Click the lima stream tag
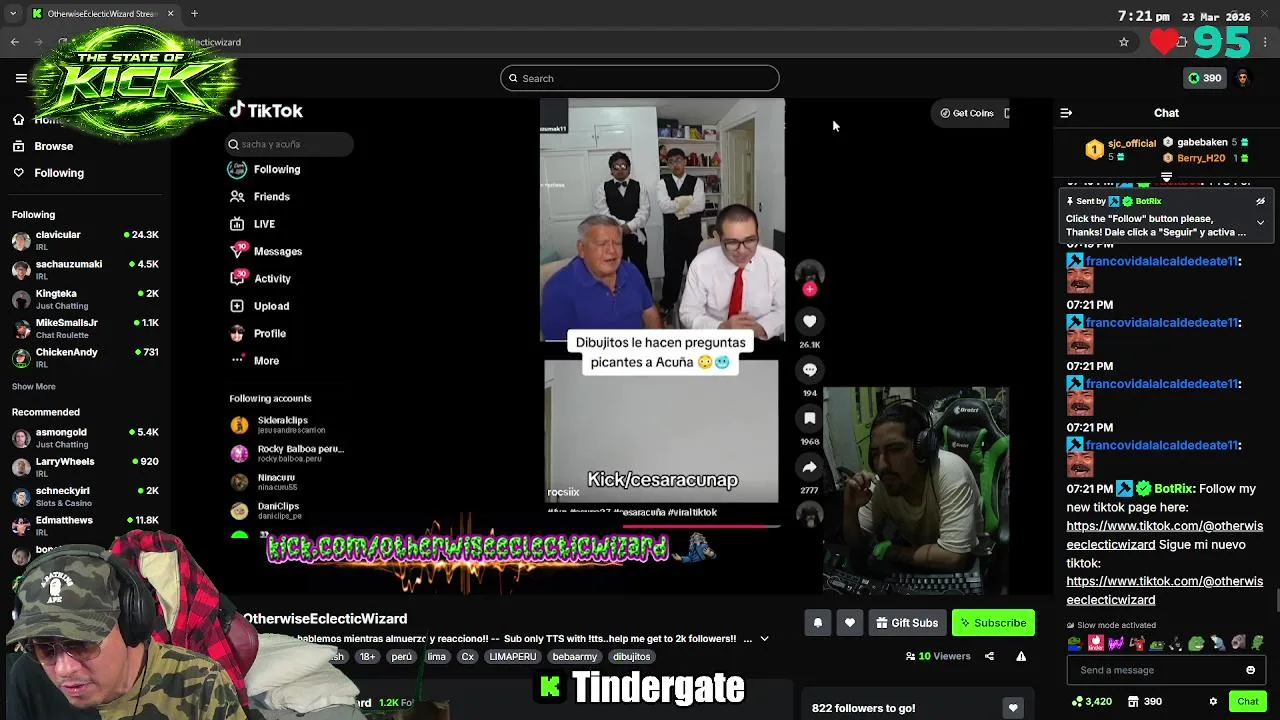1280x720 pixels. coord(436,657)
